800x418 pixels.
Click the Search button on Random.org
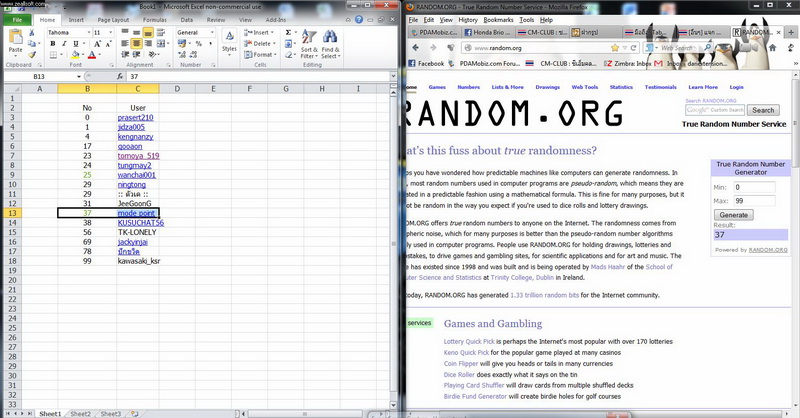[x=763, y=110]
